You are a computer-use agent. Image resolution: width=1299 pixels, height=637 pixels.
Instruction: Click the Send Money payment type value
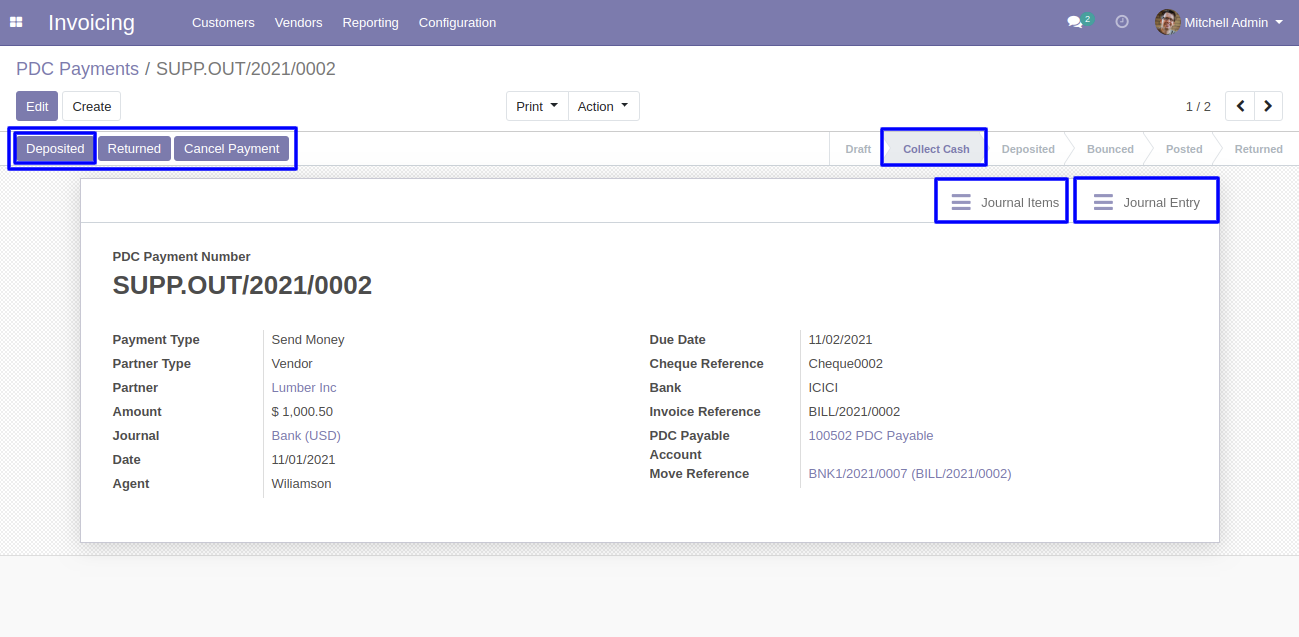pyautogui.click(x=308, y=340)
